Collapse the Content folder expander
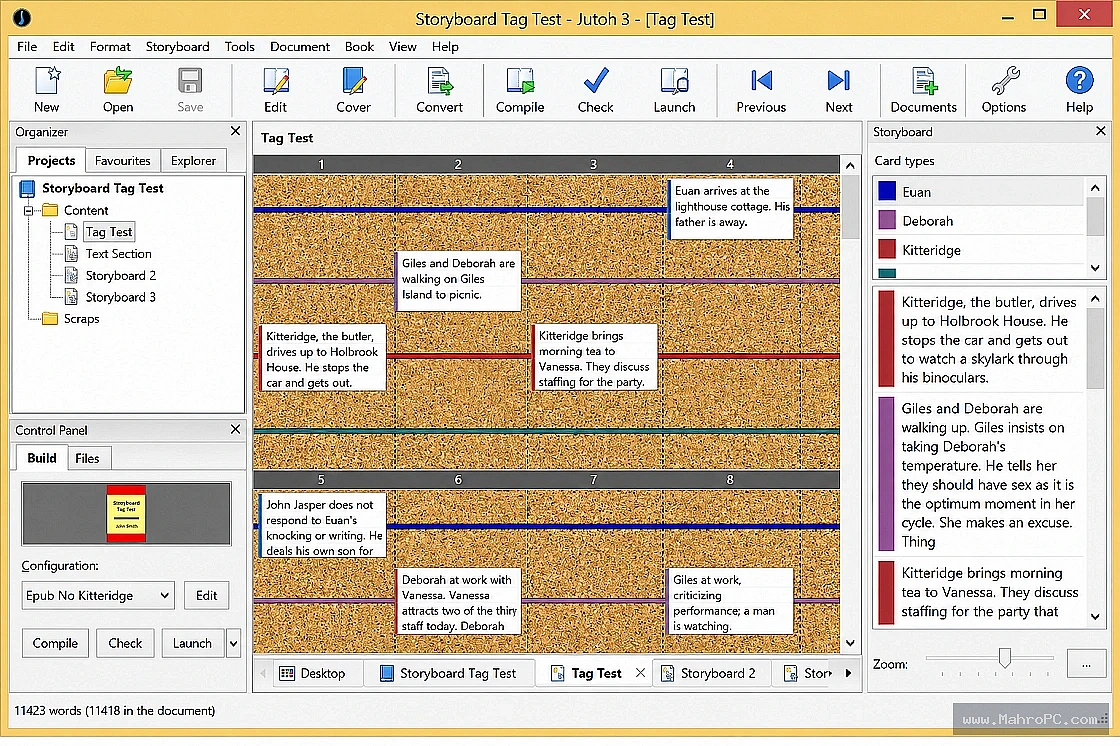Image resolution: width=1120 pixels, height=746 pixels. click(x=29, y=211)
